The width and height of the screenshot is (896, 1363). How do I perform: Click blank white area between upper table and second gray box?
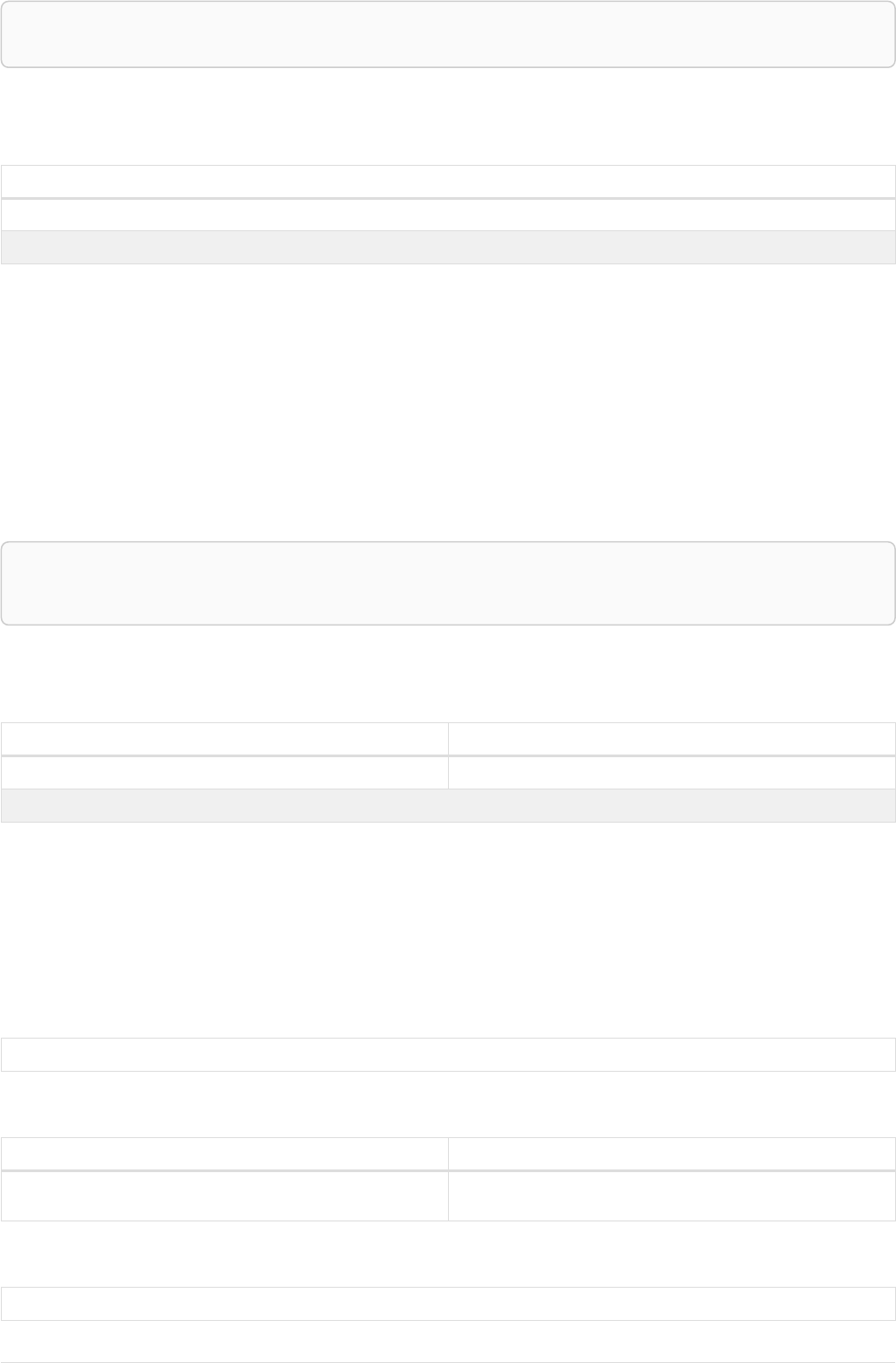click(448, 403)
